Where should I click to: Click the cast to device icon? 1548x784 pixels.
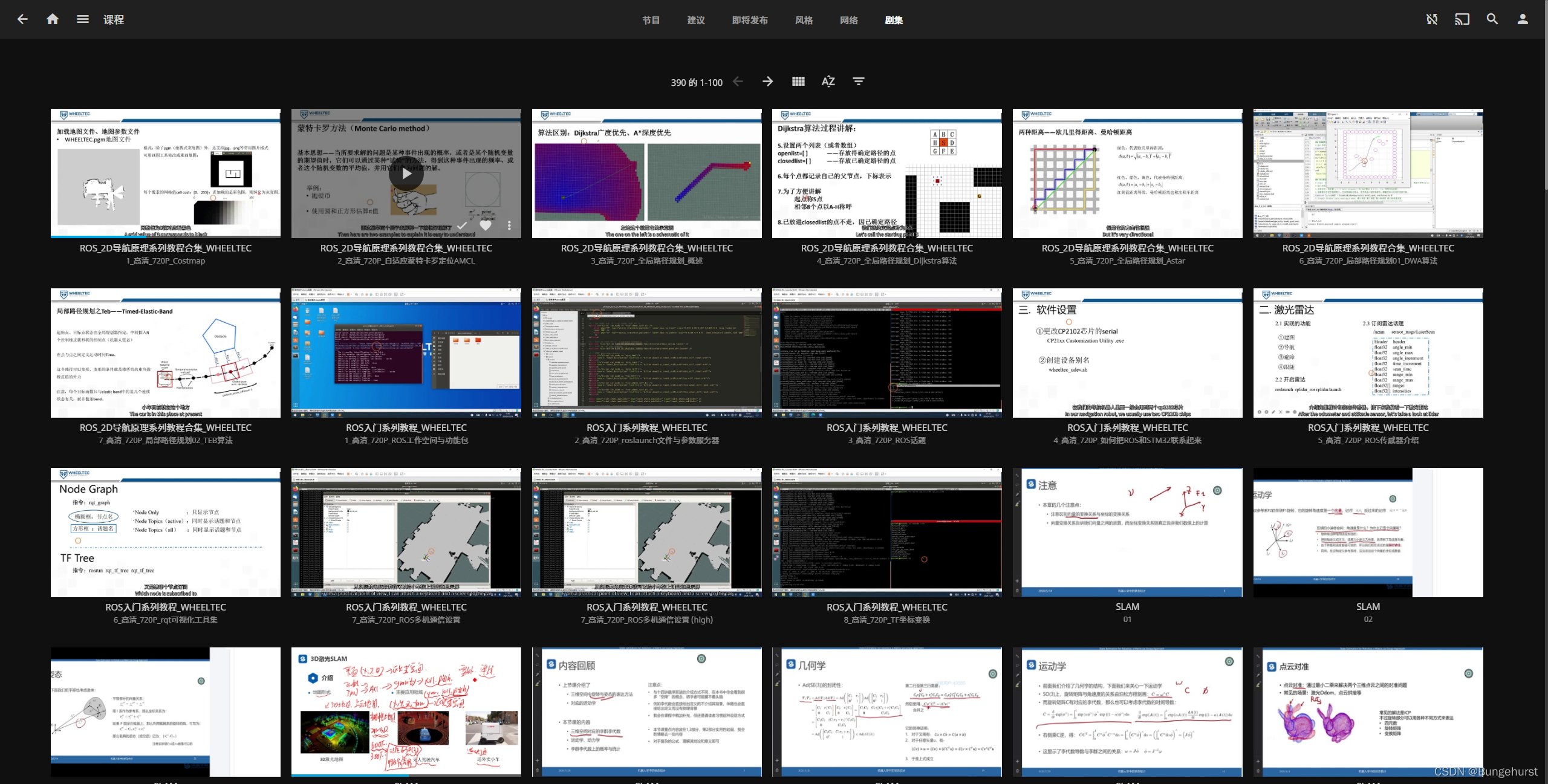tap(1462, 19)
